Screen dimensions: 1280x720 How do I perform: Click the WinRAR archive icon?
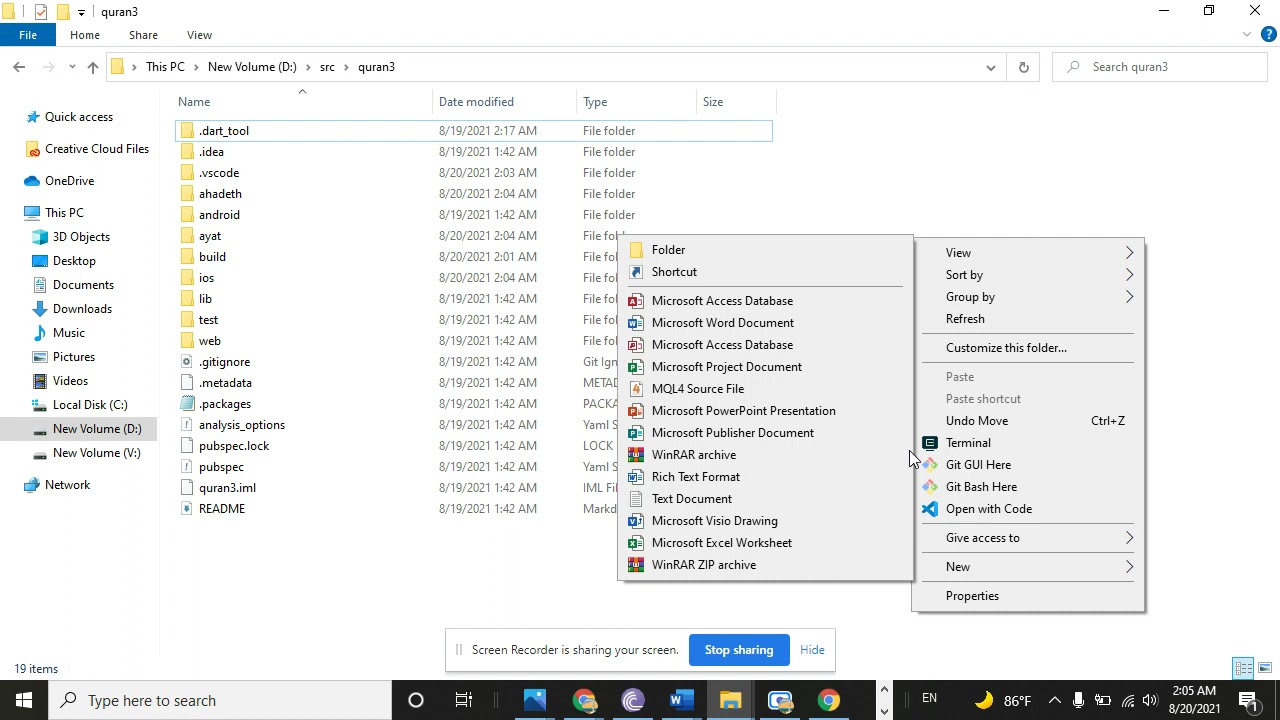pos(635,455)
